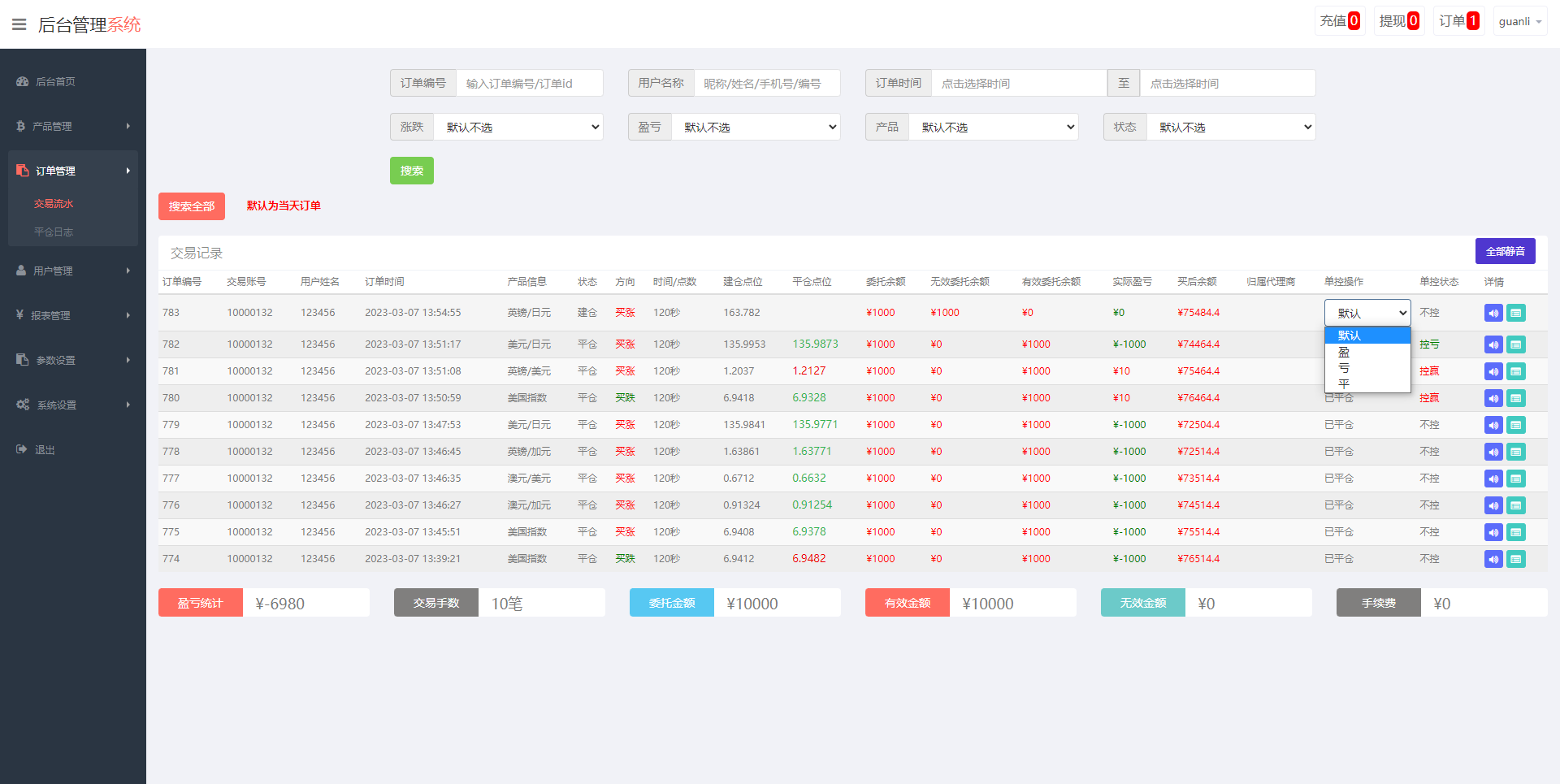Expand the 用户管理 sidebar section
The width and height of the screenshot is (1560, 784).
[x=73, y=271]
